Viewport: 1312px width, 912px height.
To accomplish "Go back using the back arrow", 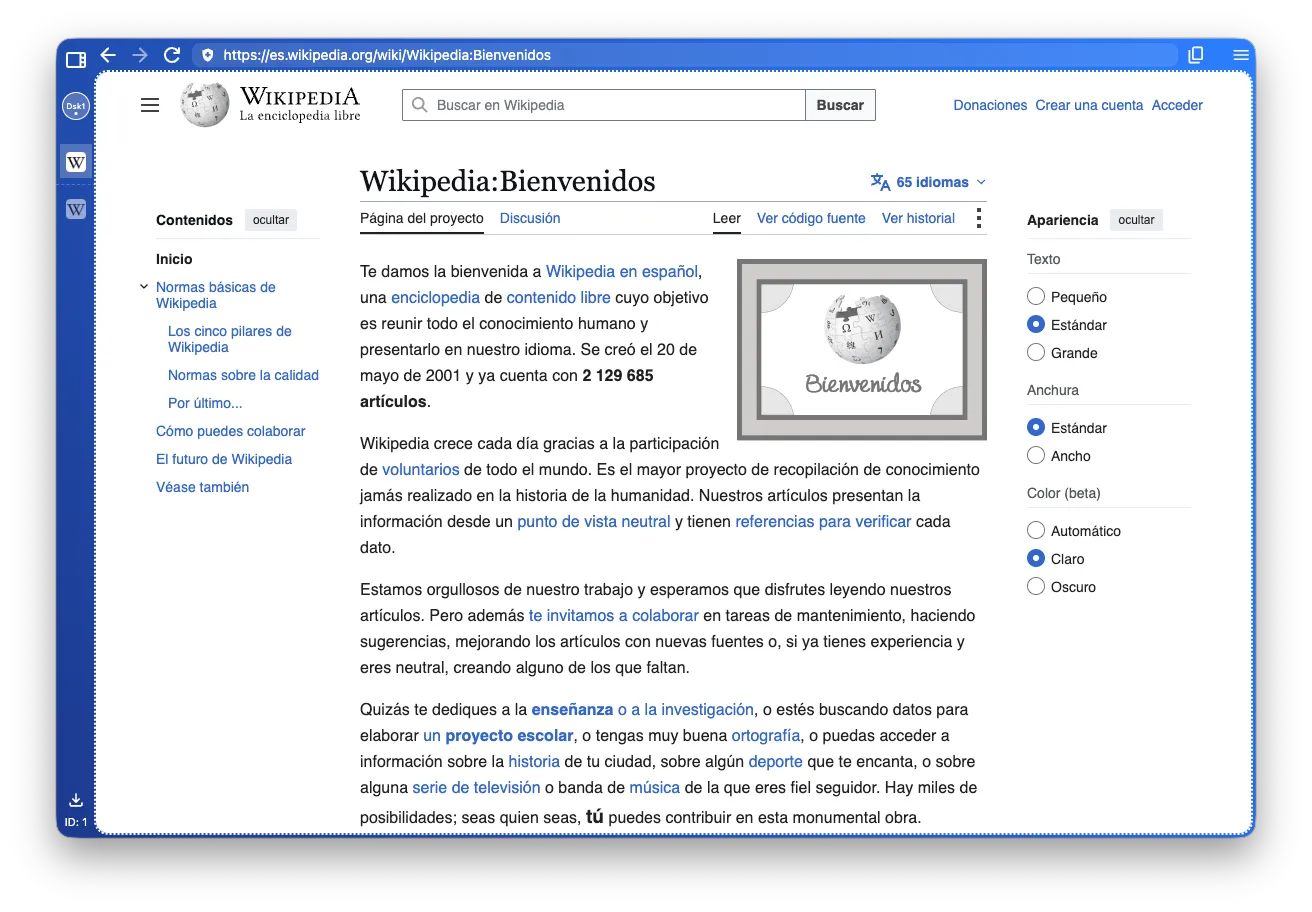I will 108,55.
